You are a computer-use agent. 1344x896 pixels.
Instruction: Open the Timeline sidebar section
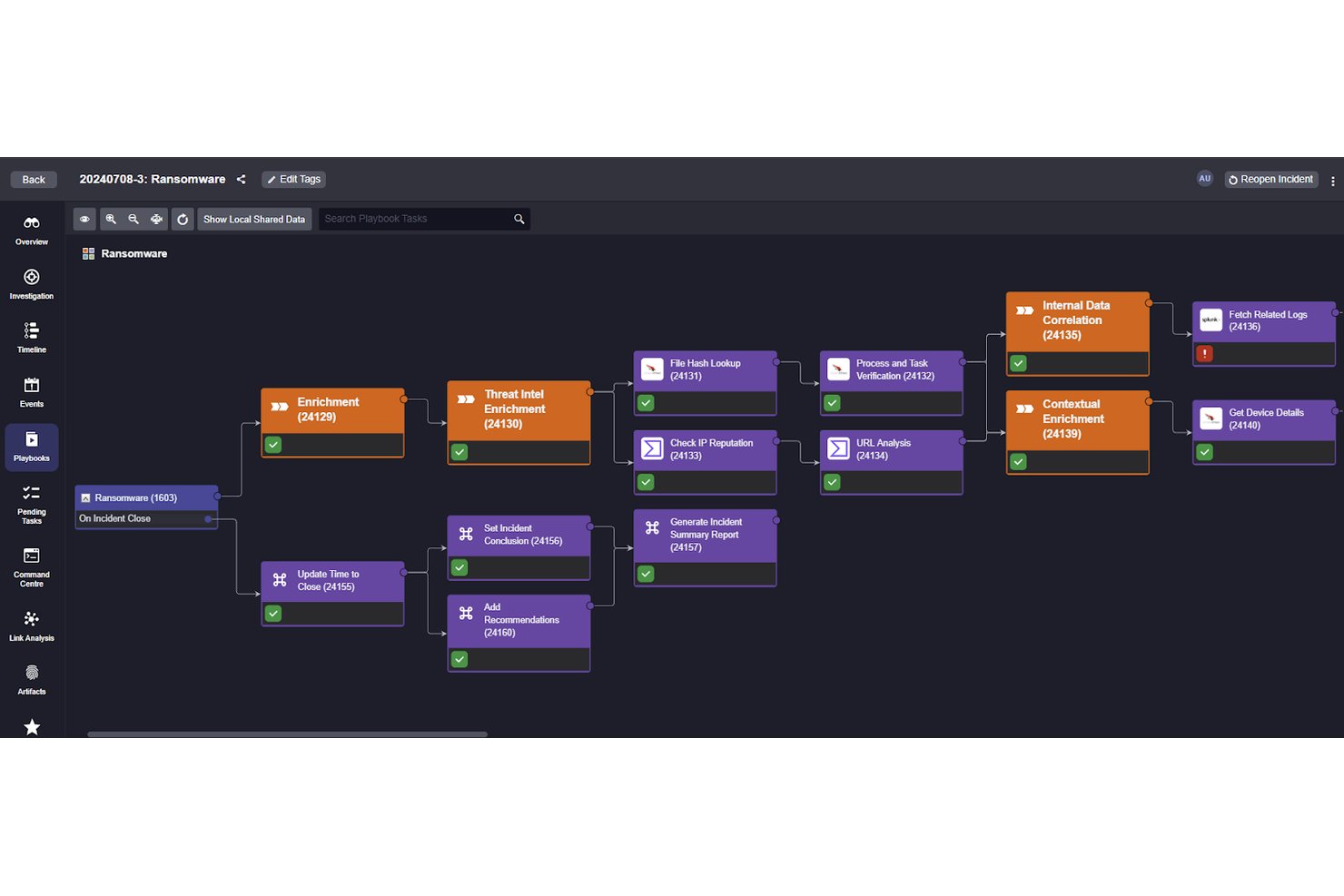coord(32,339)
